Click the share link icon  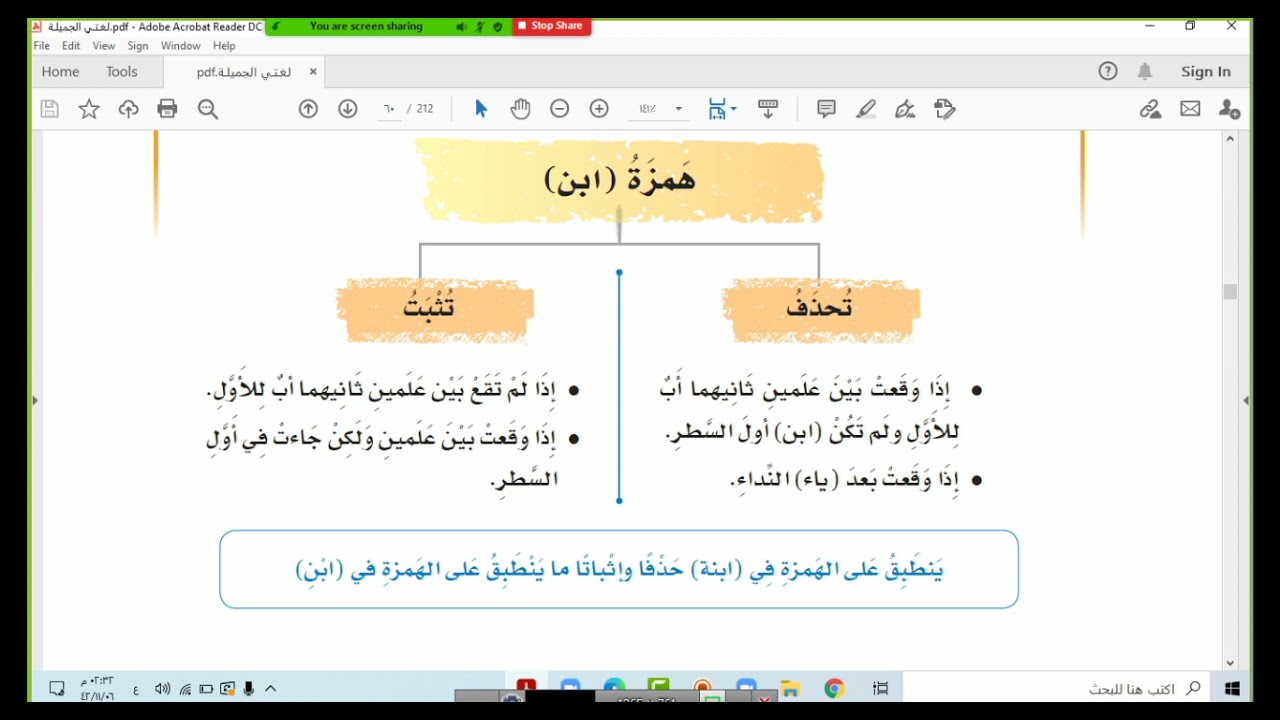[1150, 109]
